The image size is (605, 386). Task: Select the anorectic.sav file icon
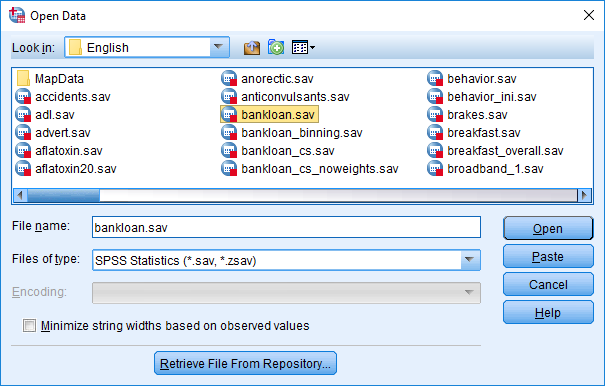pyautogui.click(x=229, y=78)
